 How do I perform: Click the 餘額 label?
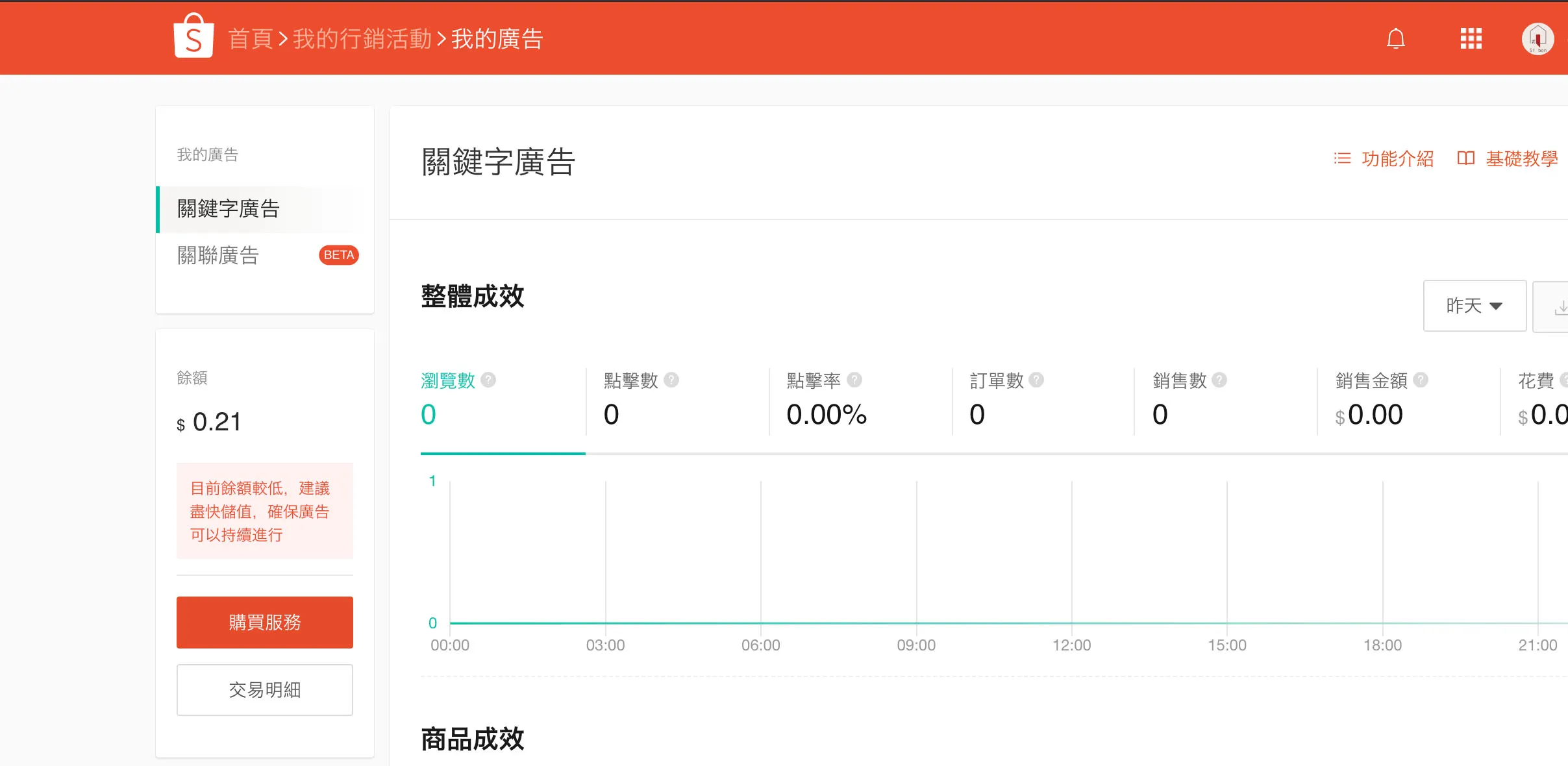(x=192, y=378)
